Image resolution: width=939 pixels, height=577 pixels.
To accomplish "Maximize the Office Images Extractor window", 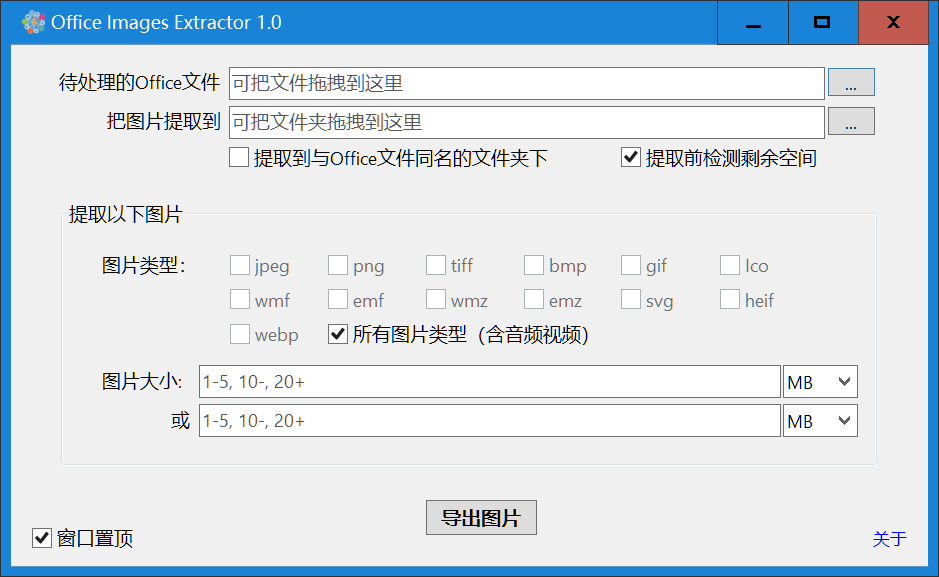I will pyautogui.click(x=823, y=23).
